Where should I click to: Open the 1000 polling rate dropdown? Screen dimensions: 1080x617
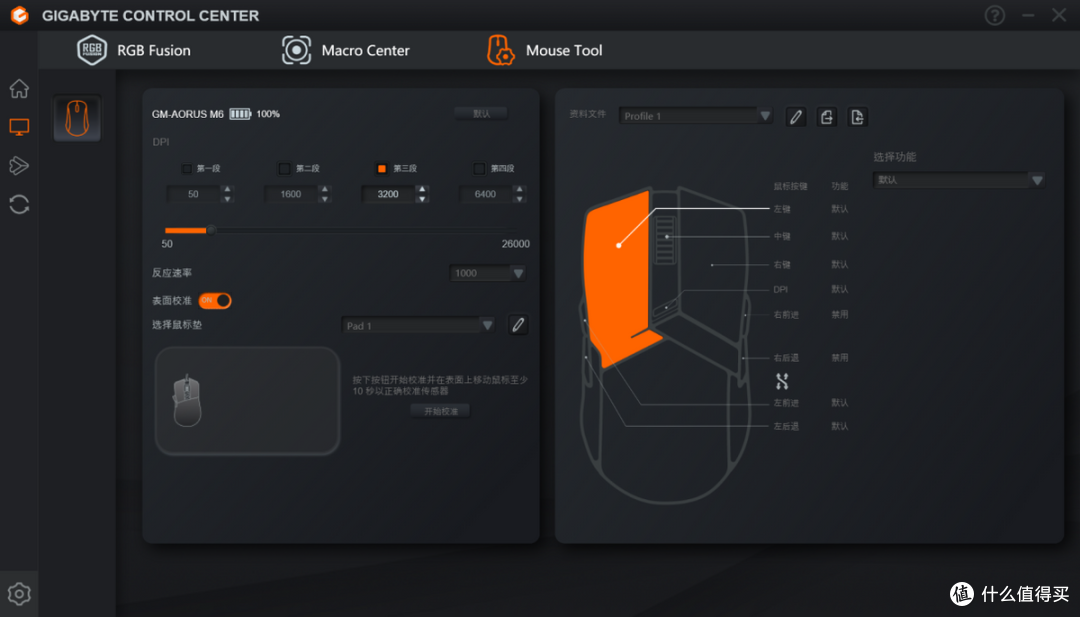[x=487, y=273]
